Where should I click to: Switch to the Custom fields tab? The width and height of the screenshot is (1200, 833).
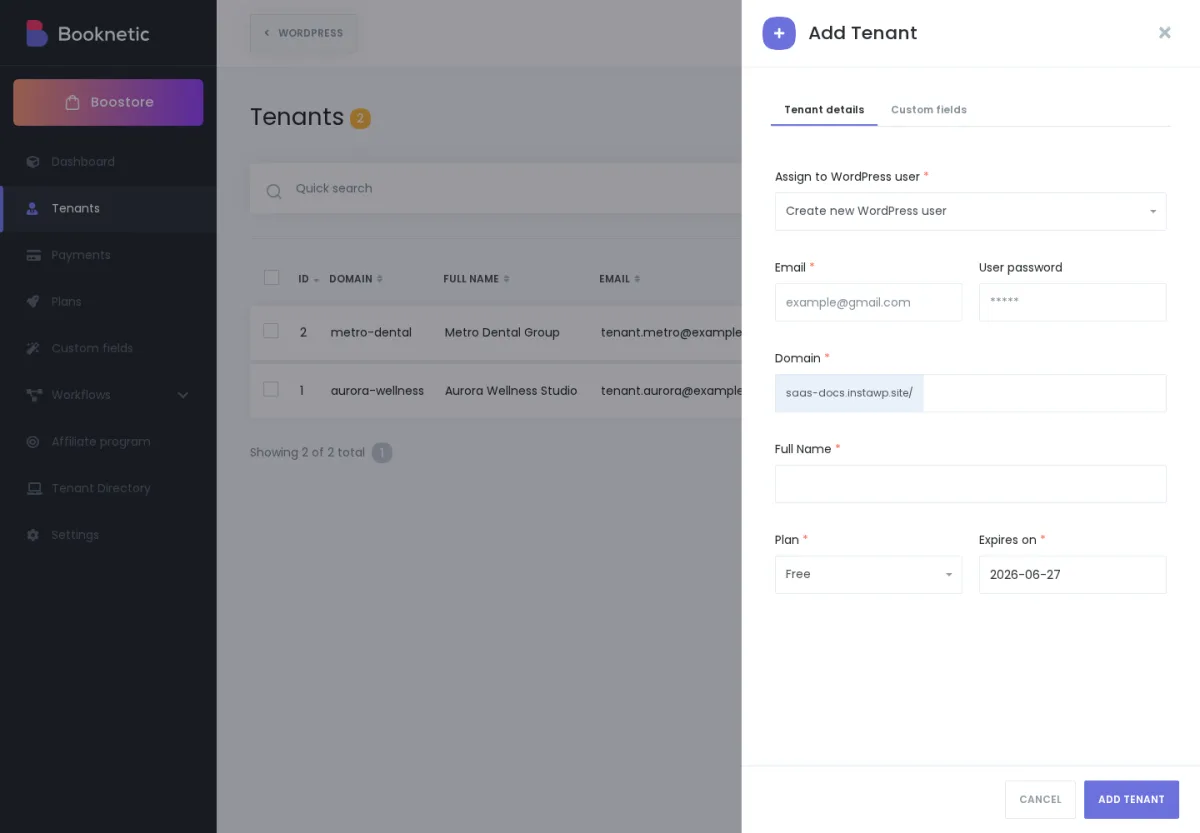click(x=929, y=110)
